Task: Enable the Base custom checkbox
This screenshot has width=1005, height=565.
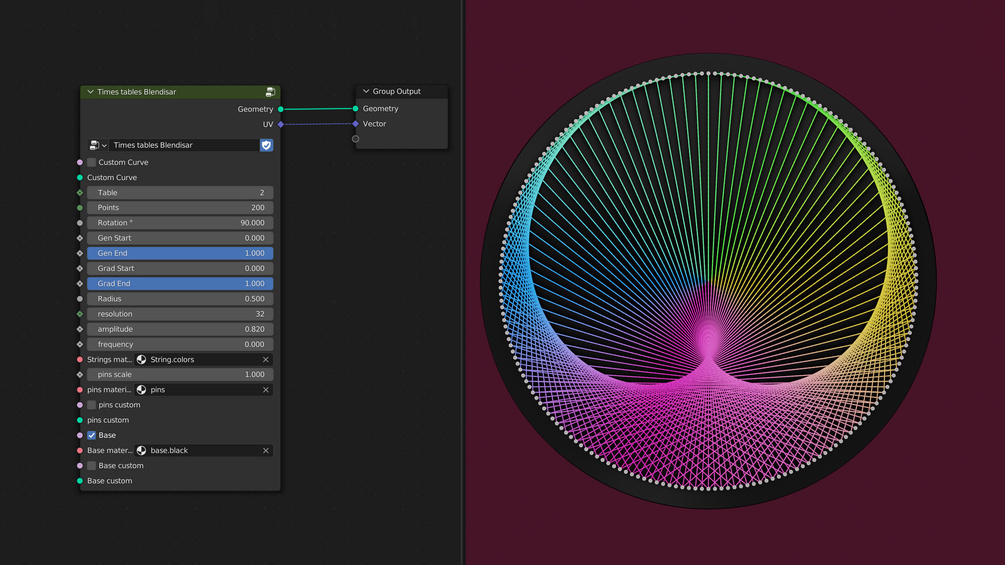Action: 92,466
